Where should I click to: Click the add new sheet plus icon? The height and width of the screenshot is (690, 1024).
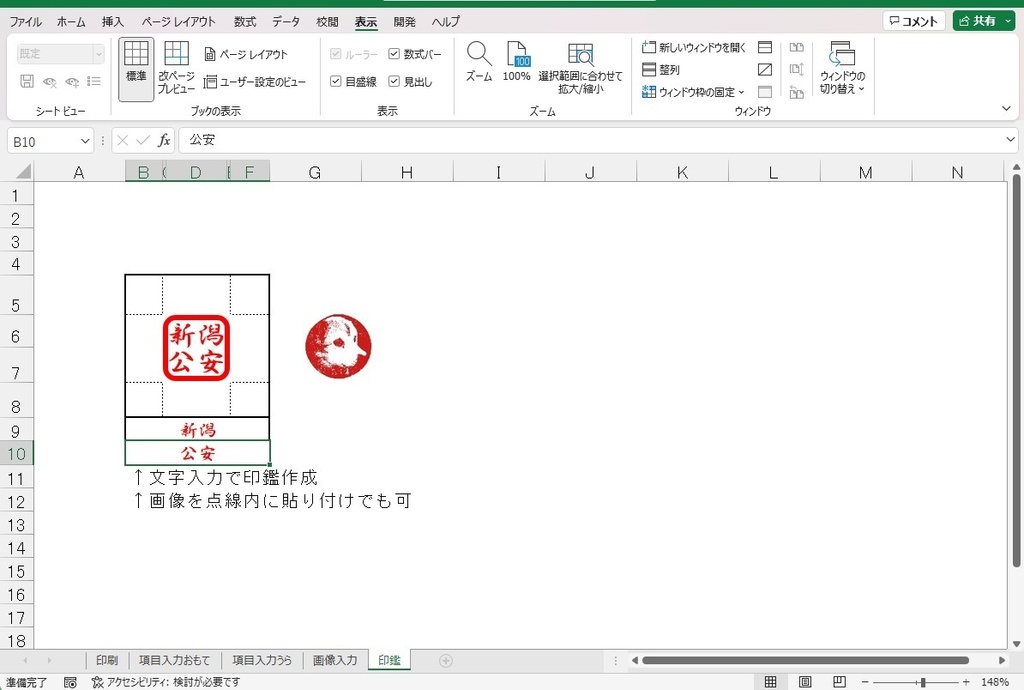pyautogui.click(x=445, y=661)
